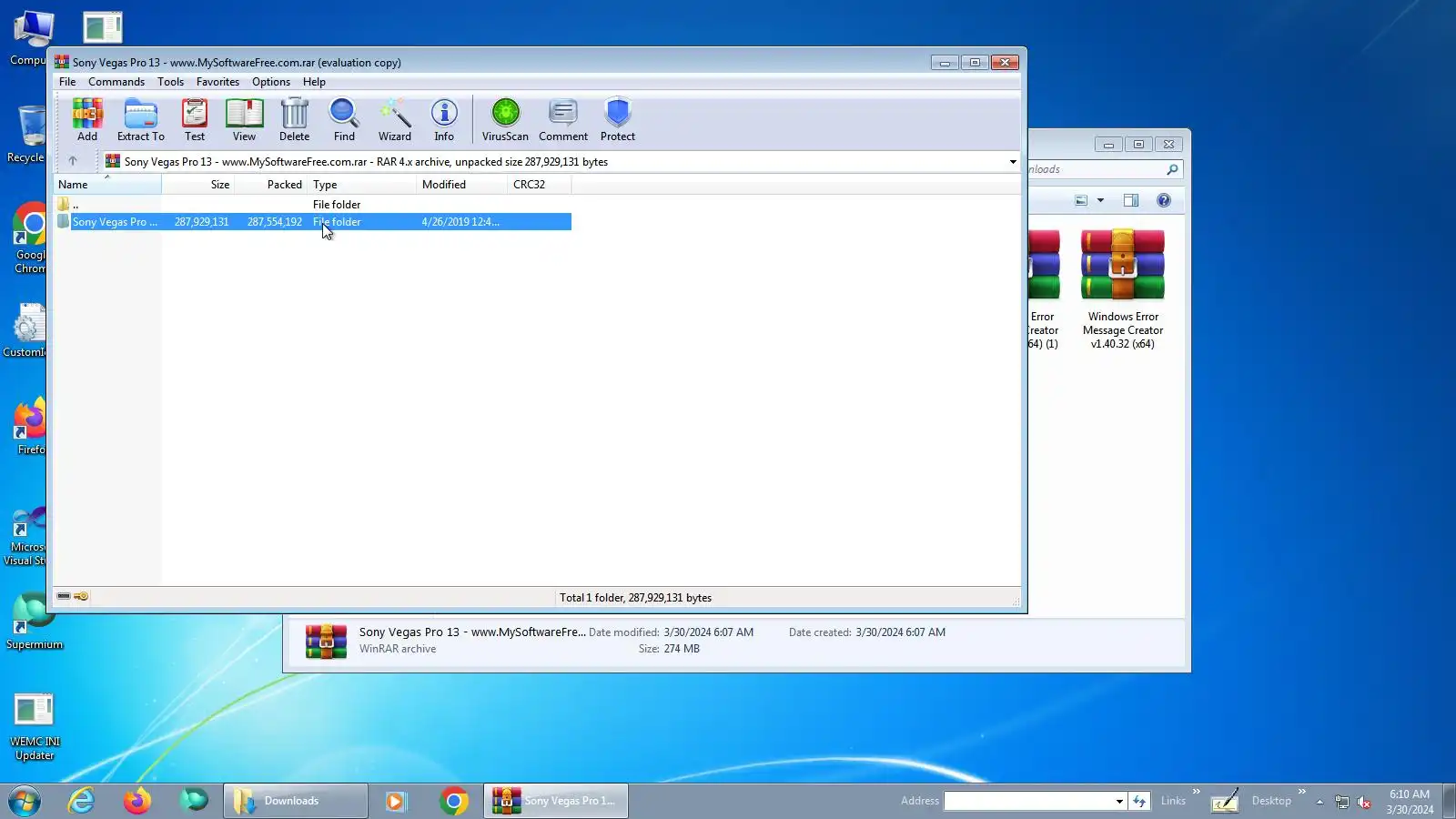The height and width of the screenshot is (819, 1456).
Task: Open the Help menu in WinRAR
Action: pyautogui.click(x=314, y=82)
